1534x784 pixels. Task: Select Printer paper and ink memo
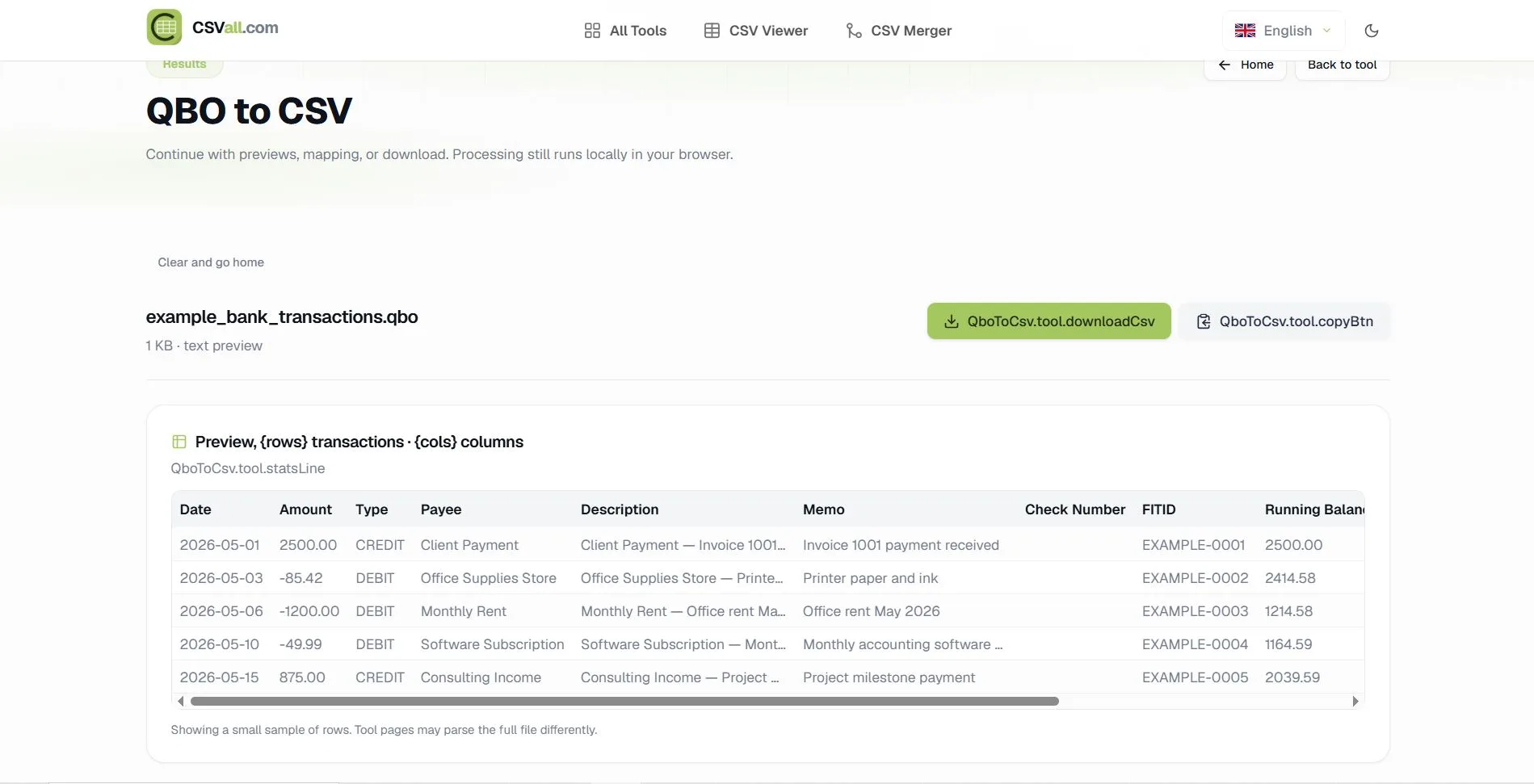click(x=870, y=578)
